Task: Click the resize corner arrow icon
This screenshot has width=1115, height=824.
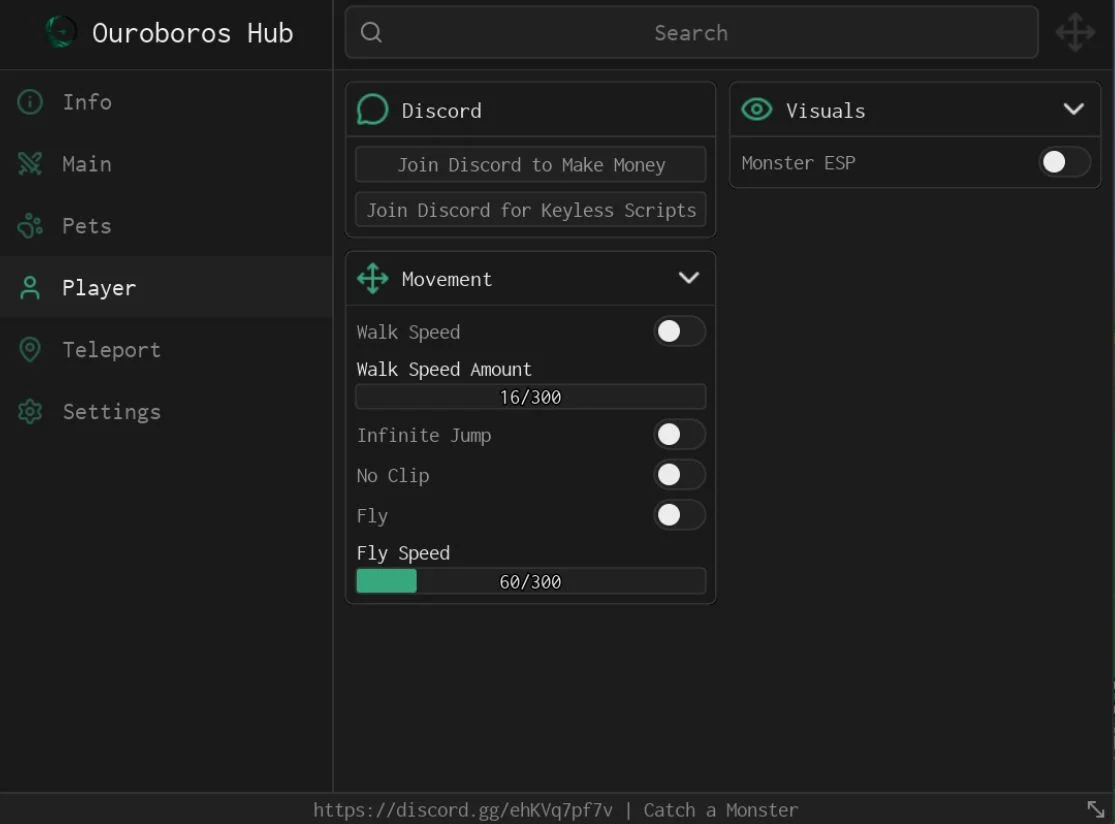Action: [1096, 809]
